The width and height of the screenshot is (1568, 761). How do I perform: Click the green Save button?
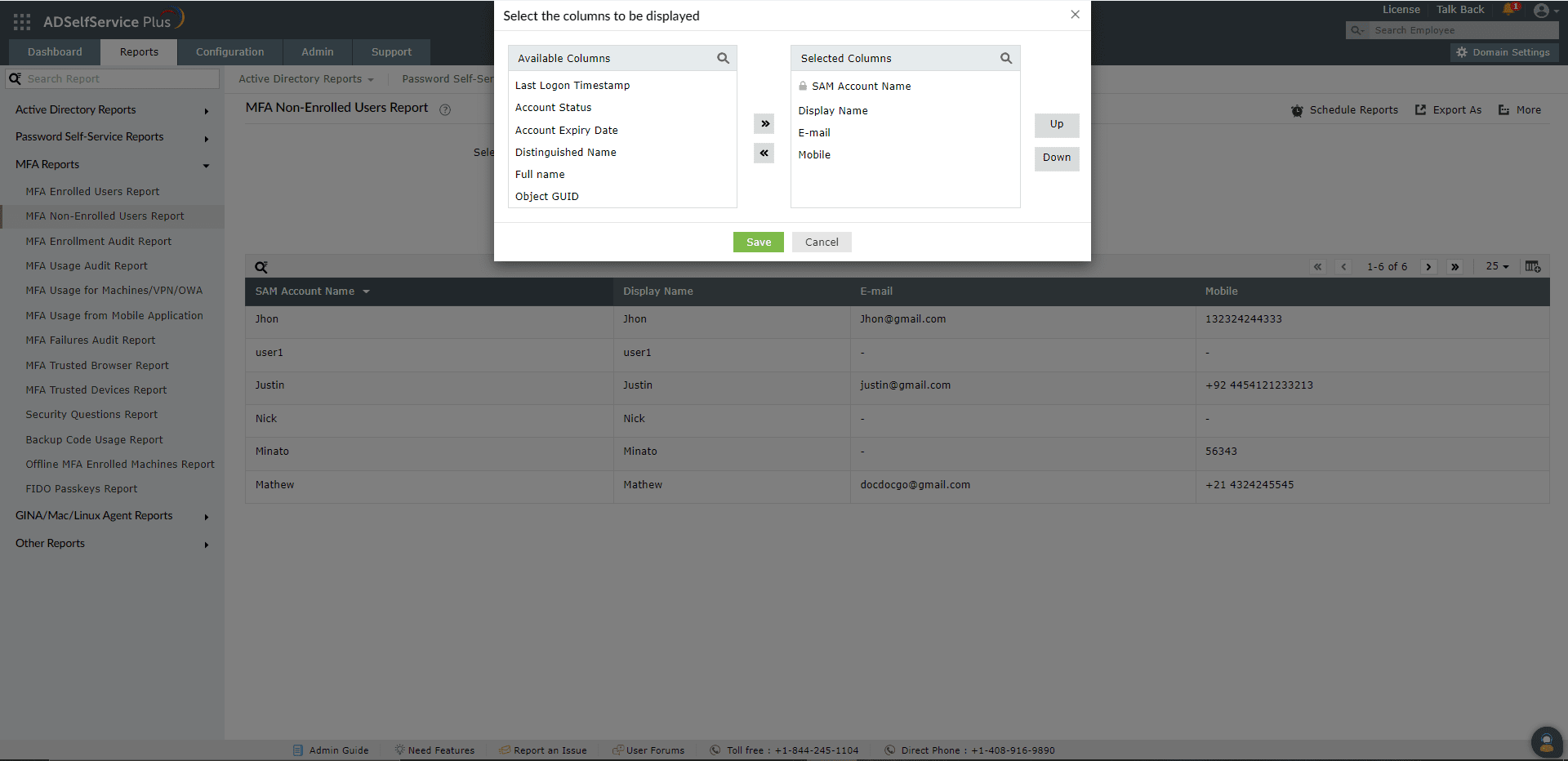pyautogui.click(x=758, y=243)
